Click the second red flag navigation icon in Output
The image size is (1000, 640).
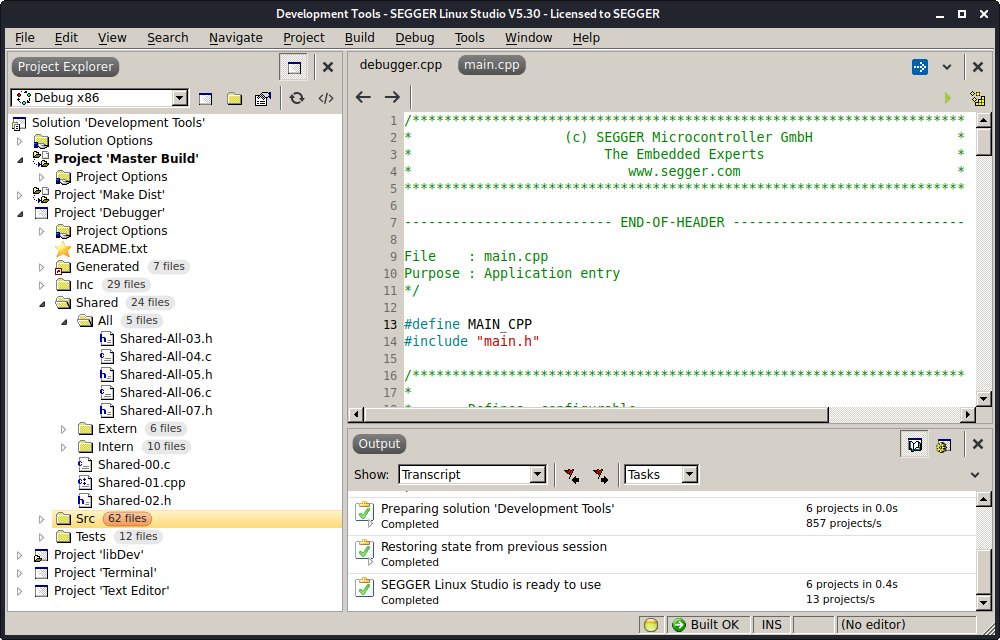point(600,475)
